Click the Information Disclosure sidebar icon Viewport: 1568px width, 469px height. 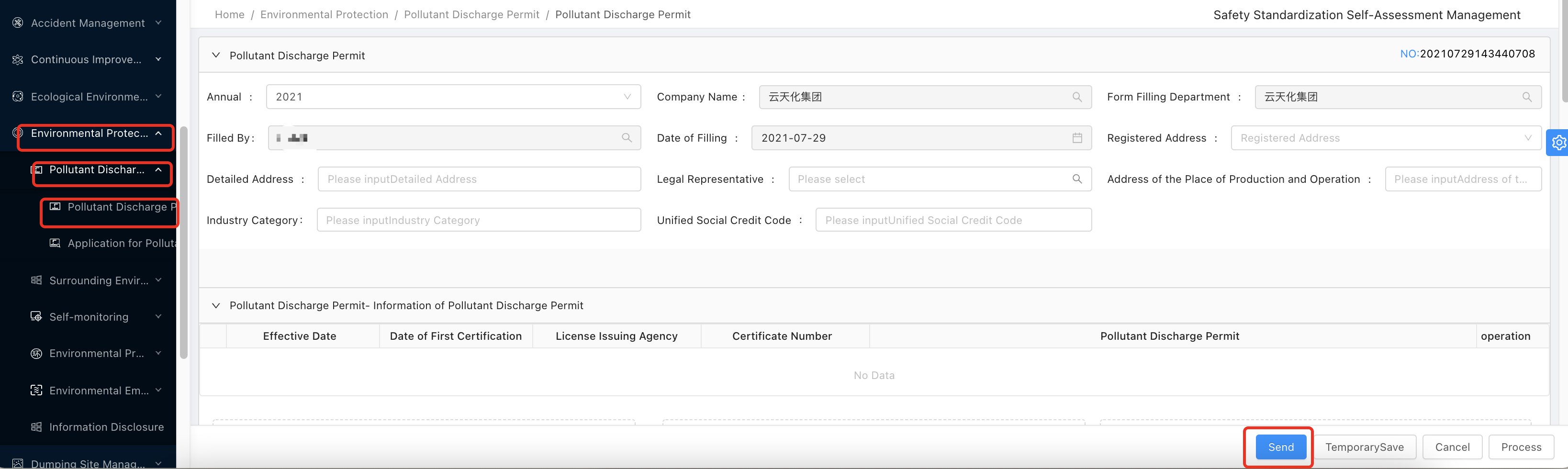36,427
